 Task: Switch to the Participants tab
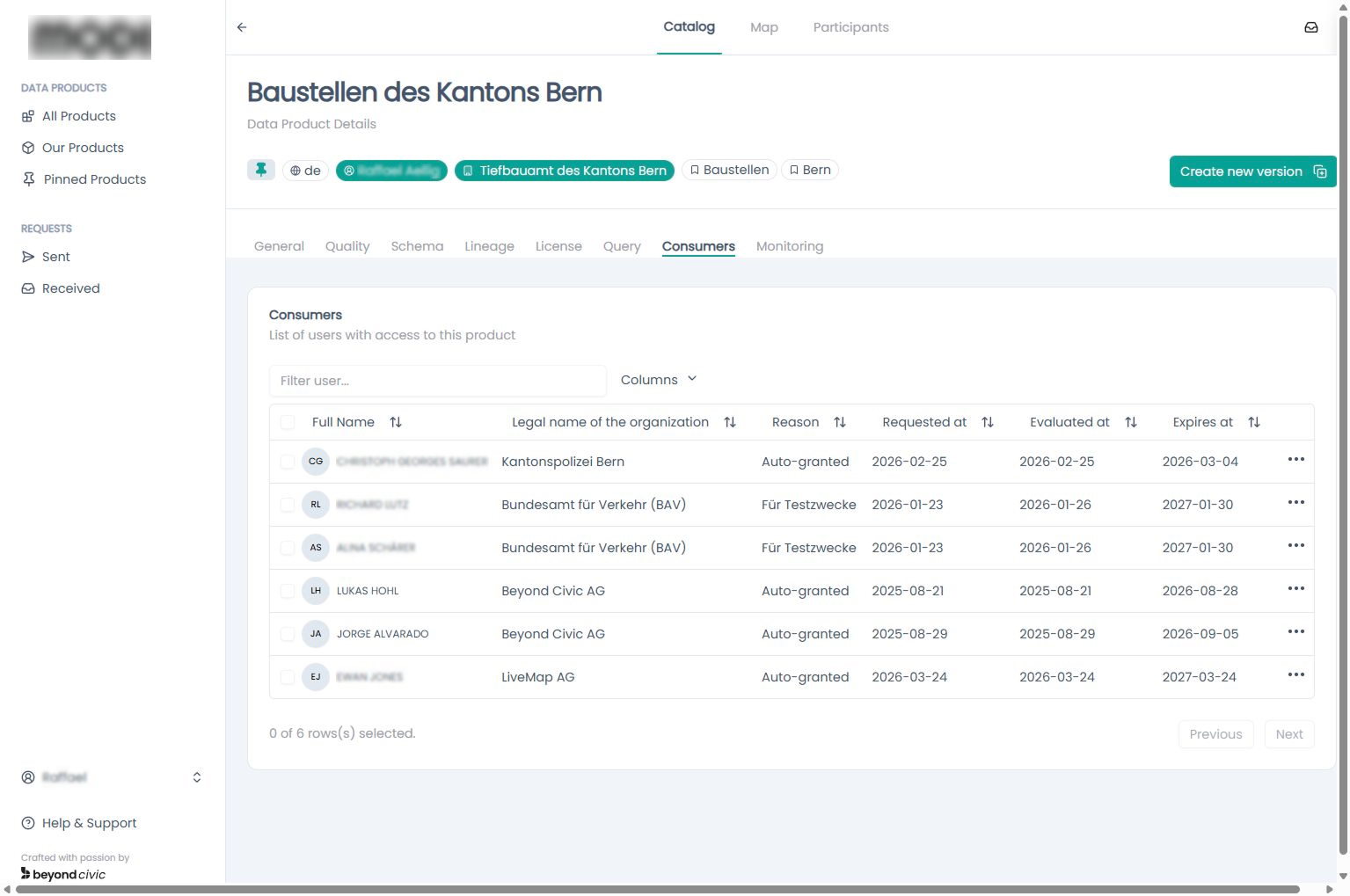pos(850,27)
